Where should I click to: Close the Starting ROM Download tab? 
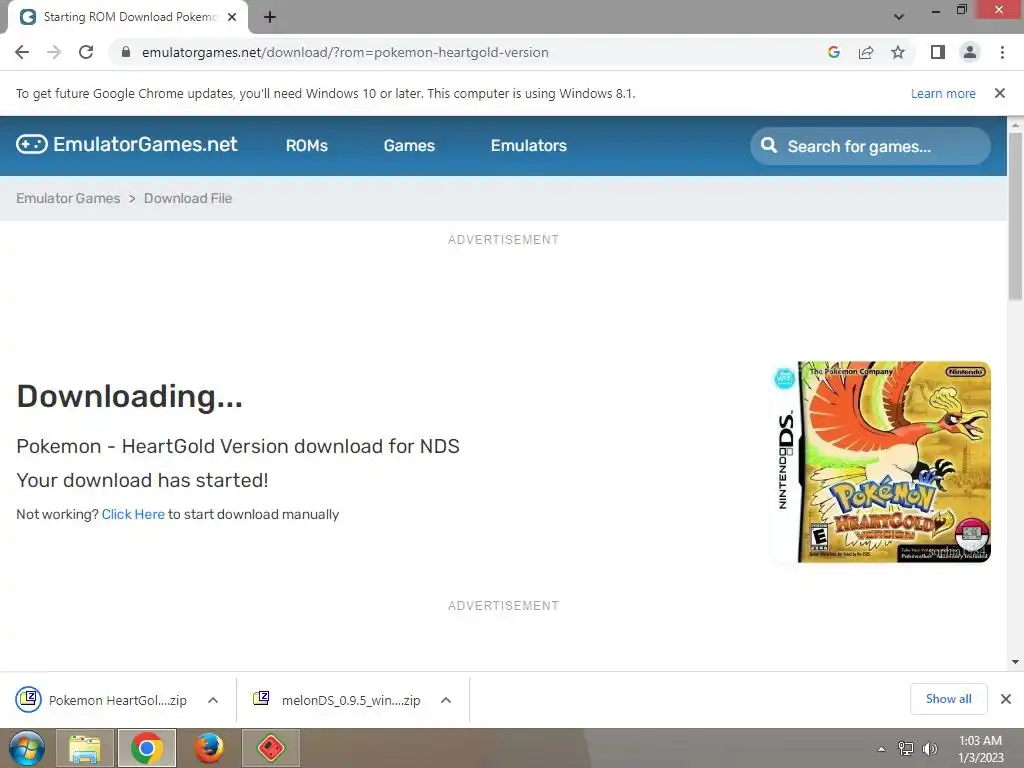[x=232, y=17]
